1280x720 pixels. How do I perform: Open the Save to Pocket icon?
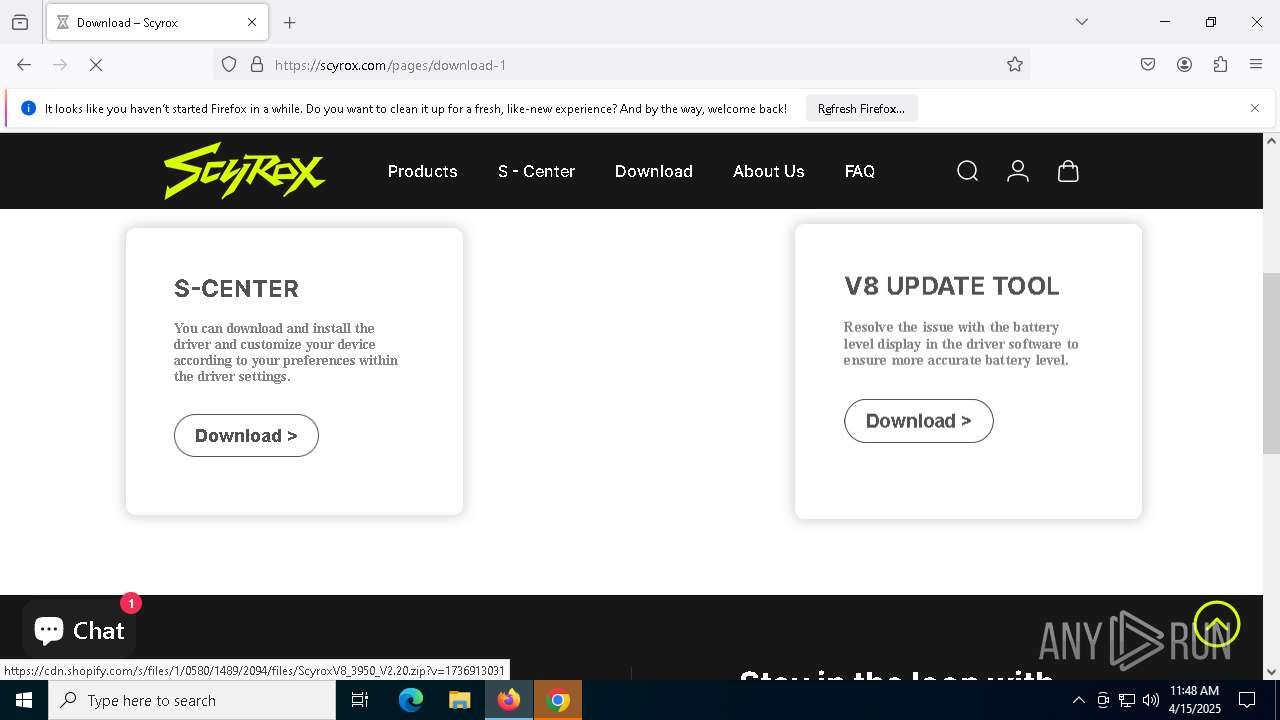1148,65
